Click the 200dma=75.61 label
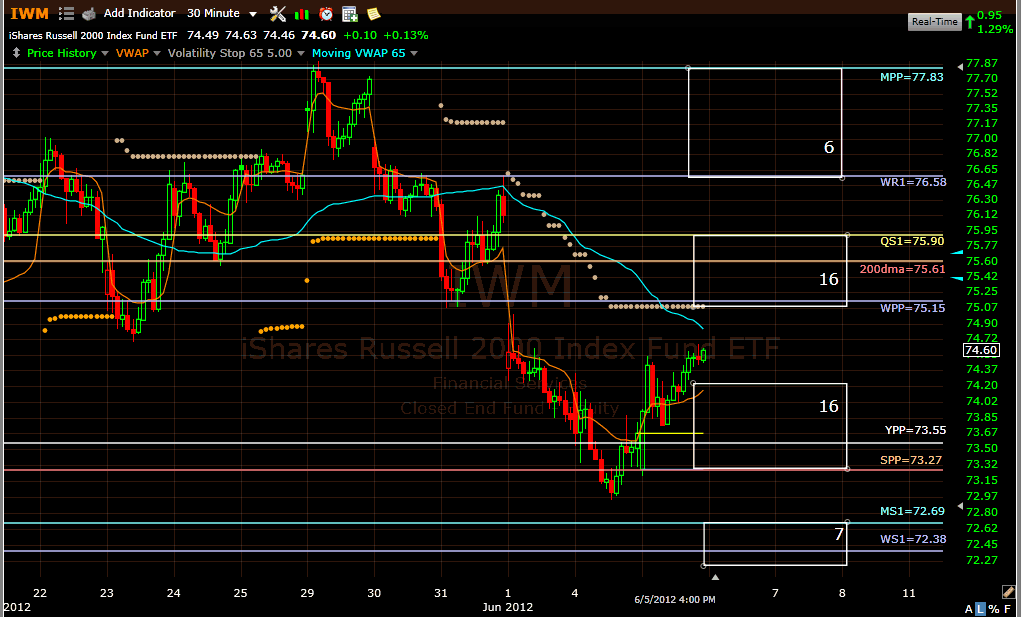The height and width of the screenshot is (617, 1022). click(902, 269)
